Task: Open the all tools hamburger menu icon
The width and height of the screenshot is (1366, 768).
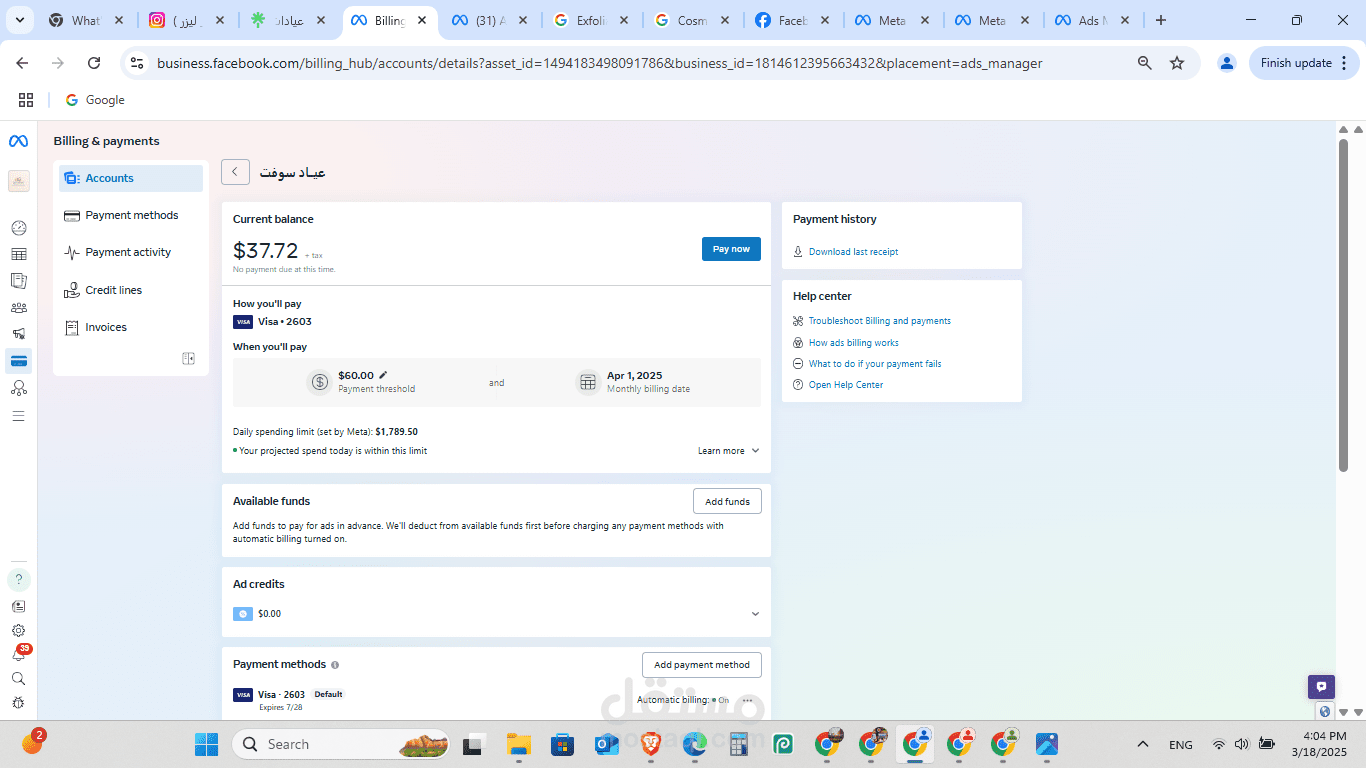Action: coord(18,415)
